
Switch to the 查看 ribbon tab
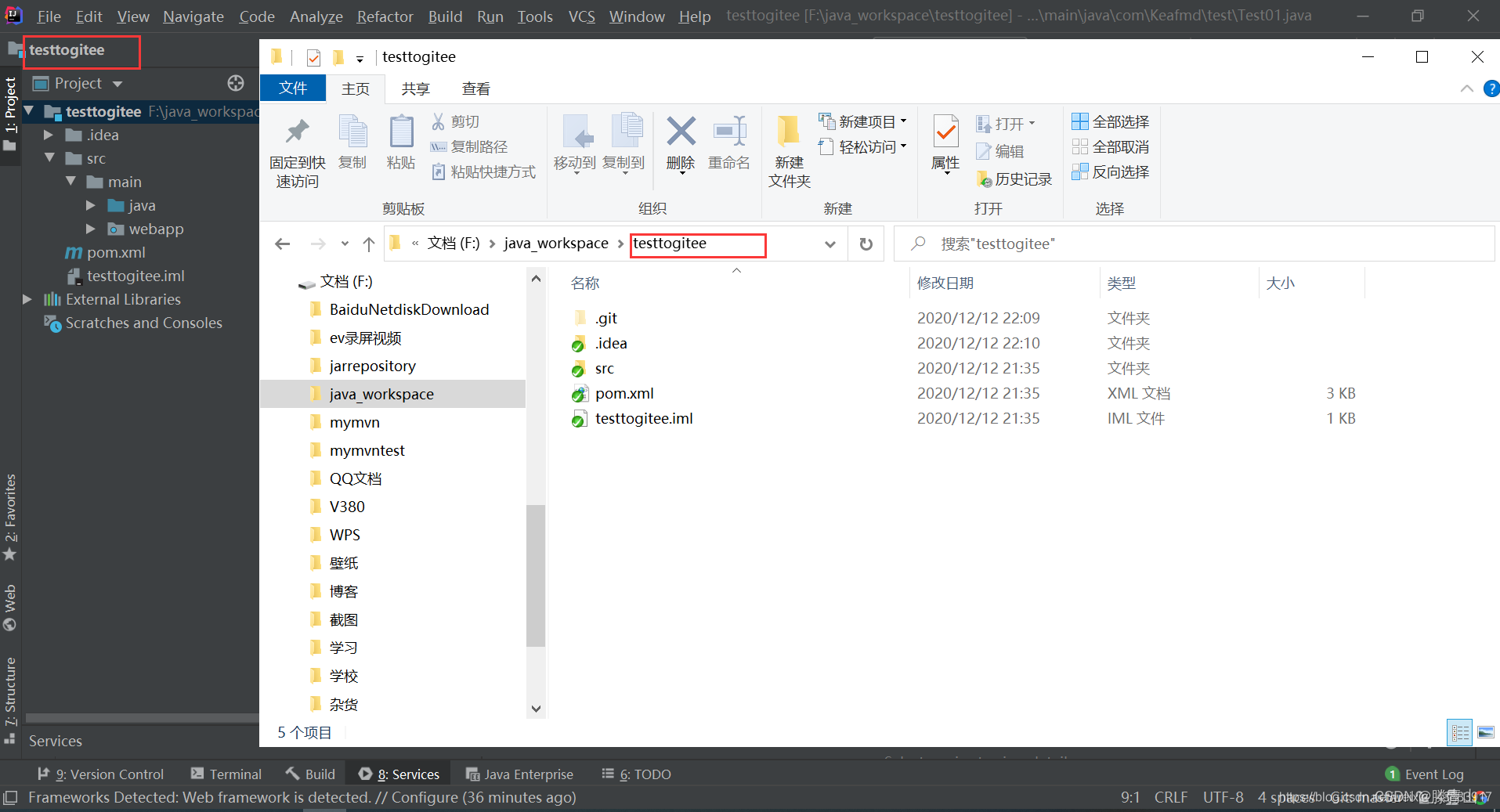click(x=475, y=88)
